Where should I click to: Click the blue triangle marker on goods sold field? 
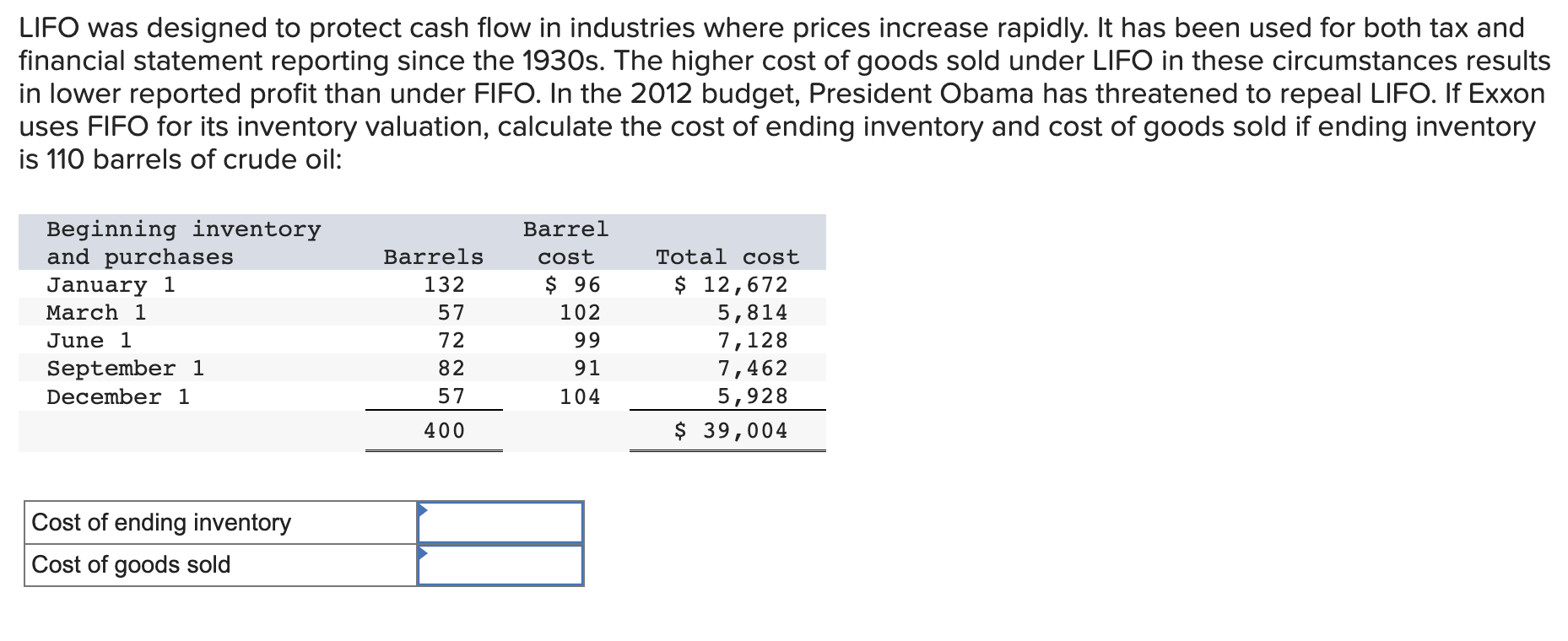[423, 552]
